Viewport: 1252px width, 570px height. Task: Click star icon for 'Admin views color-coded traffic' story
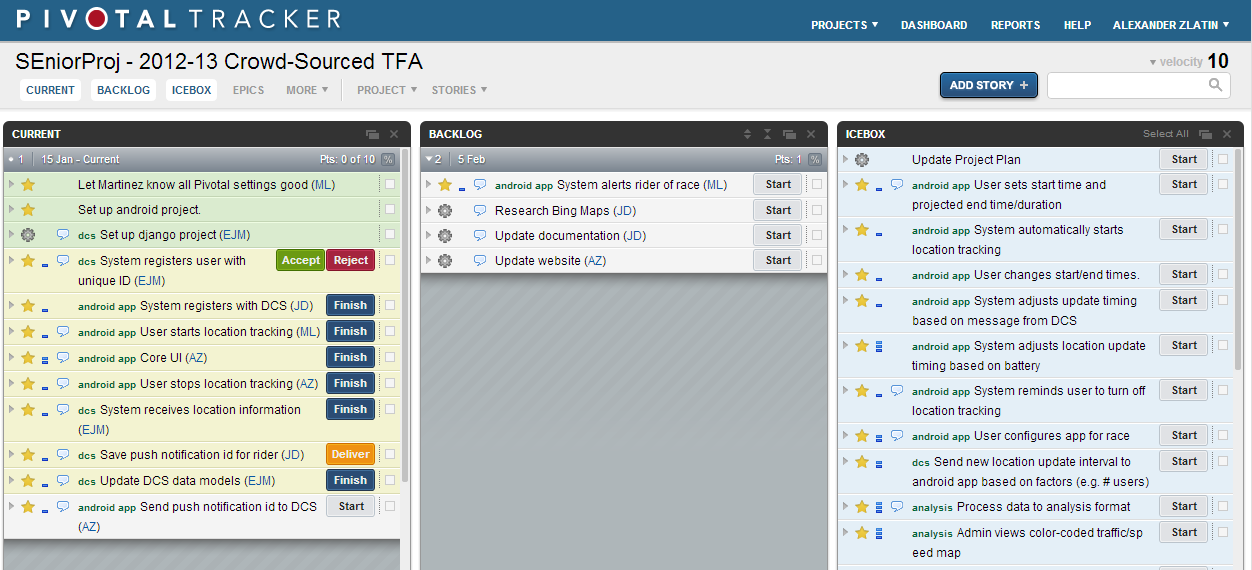862,533
